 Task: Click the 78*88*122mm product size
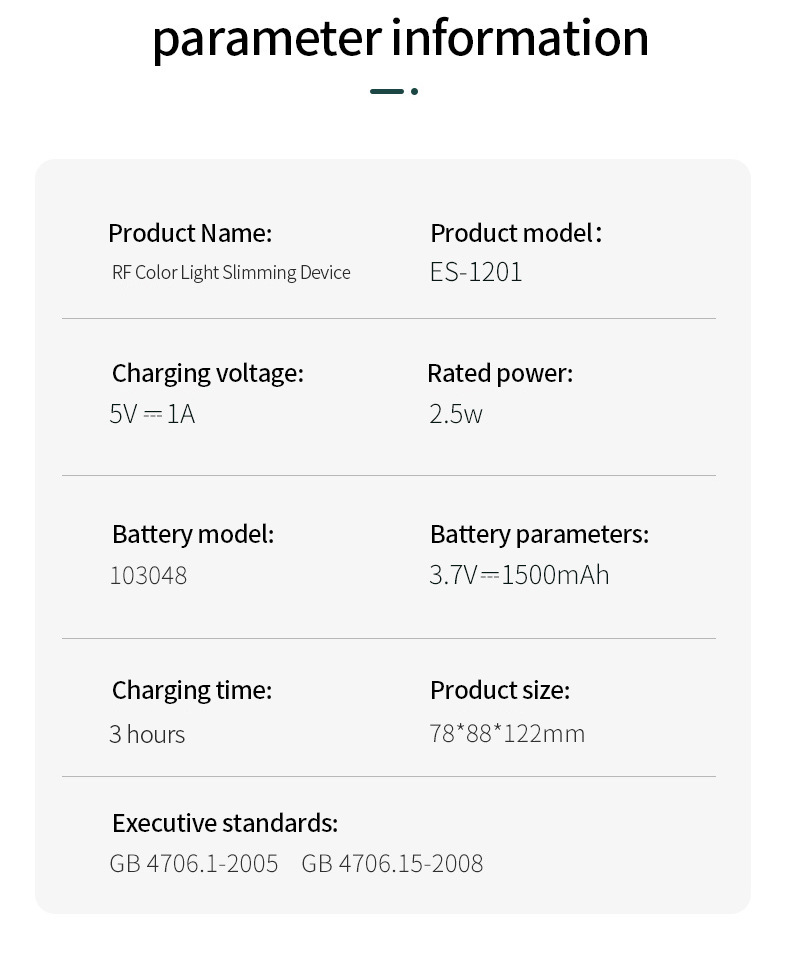(507, 733)
